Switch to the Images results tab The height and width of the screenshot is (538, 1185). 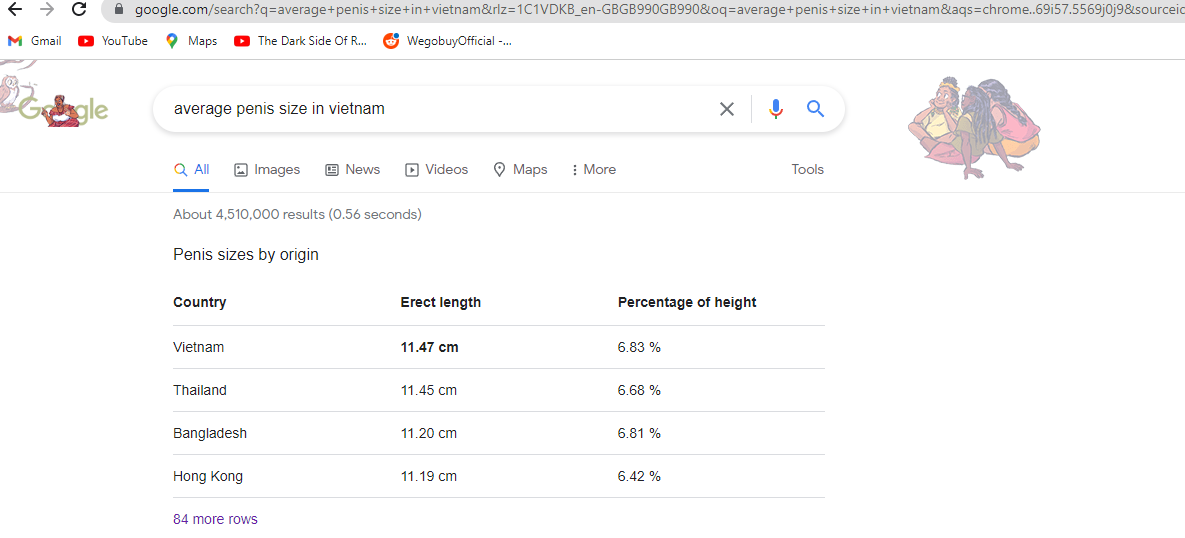tap(267, 169)
